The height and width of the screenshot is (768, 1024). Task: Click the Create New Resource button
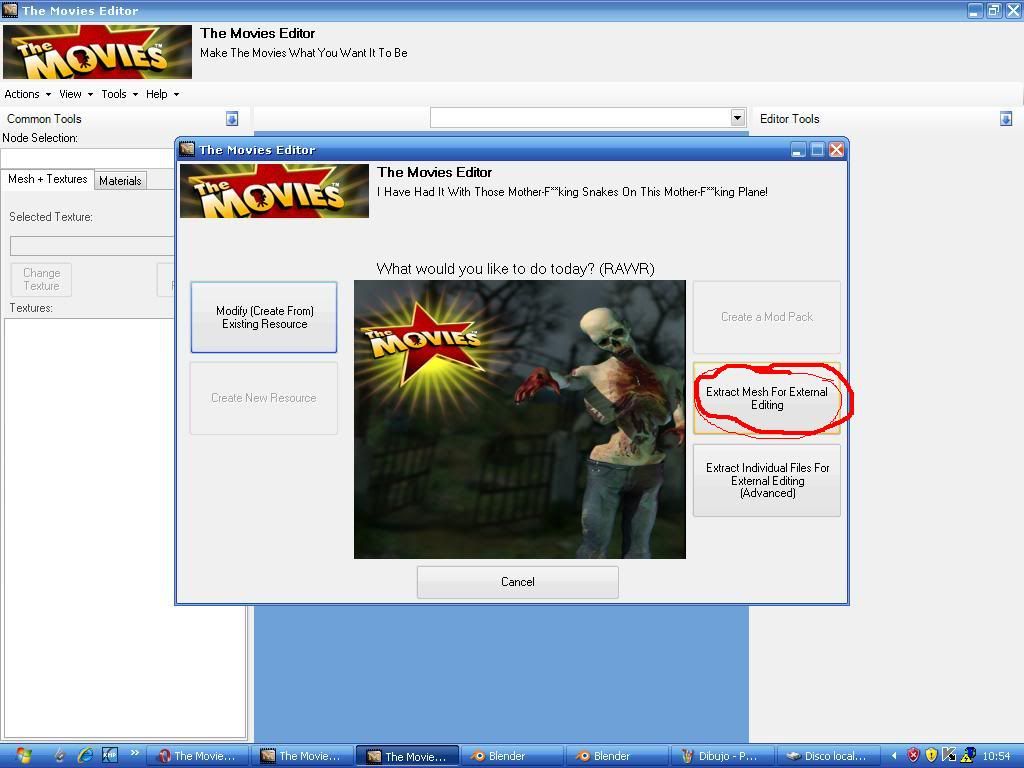(264, 398)
